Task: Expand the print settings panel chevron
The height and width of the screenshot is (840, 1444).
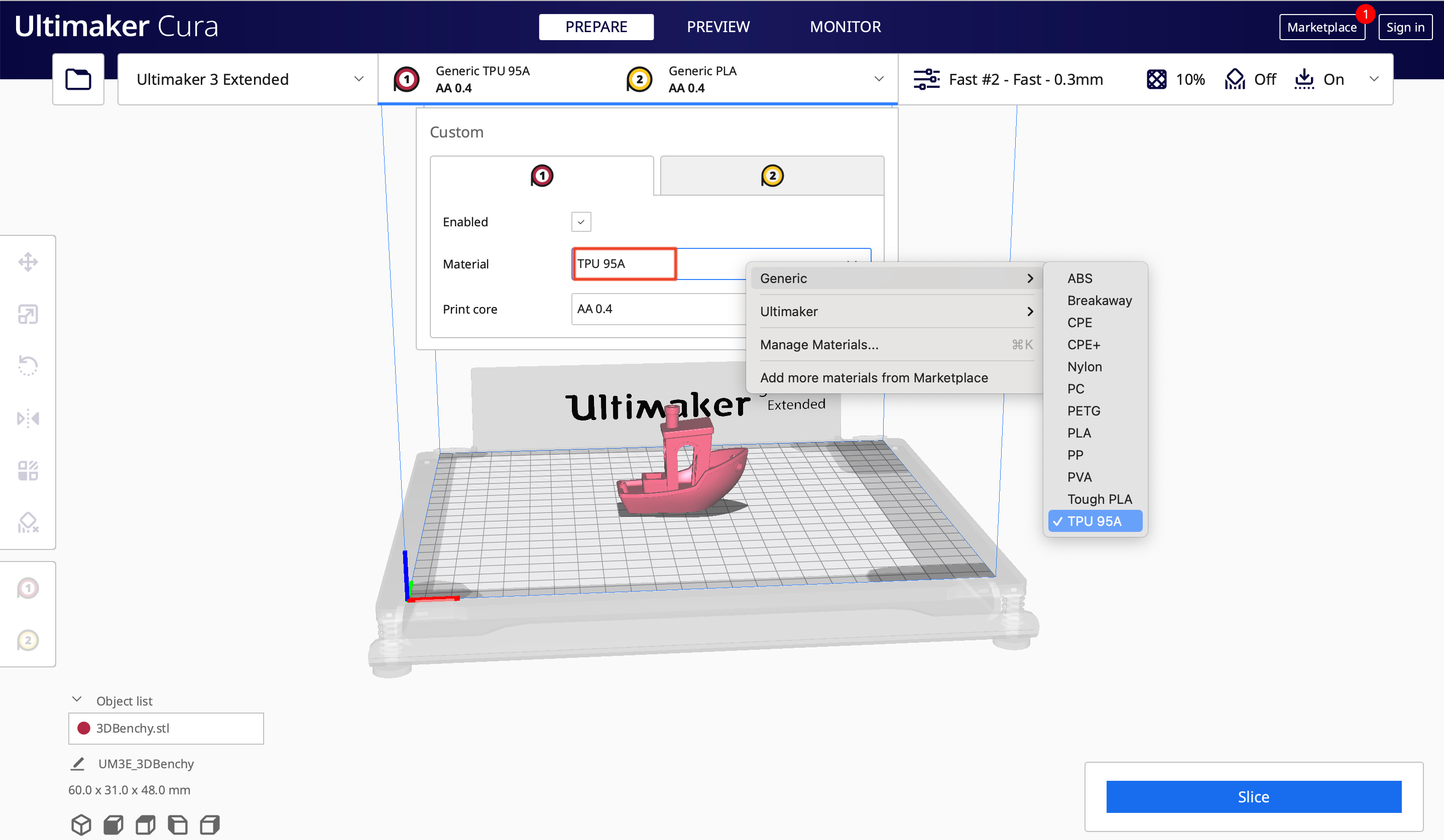Action: pos(1374,79)
